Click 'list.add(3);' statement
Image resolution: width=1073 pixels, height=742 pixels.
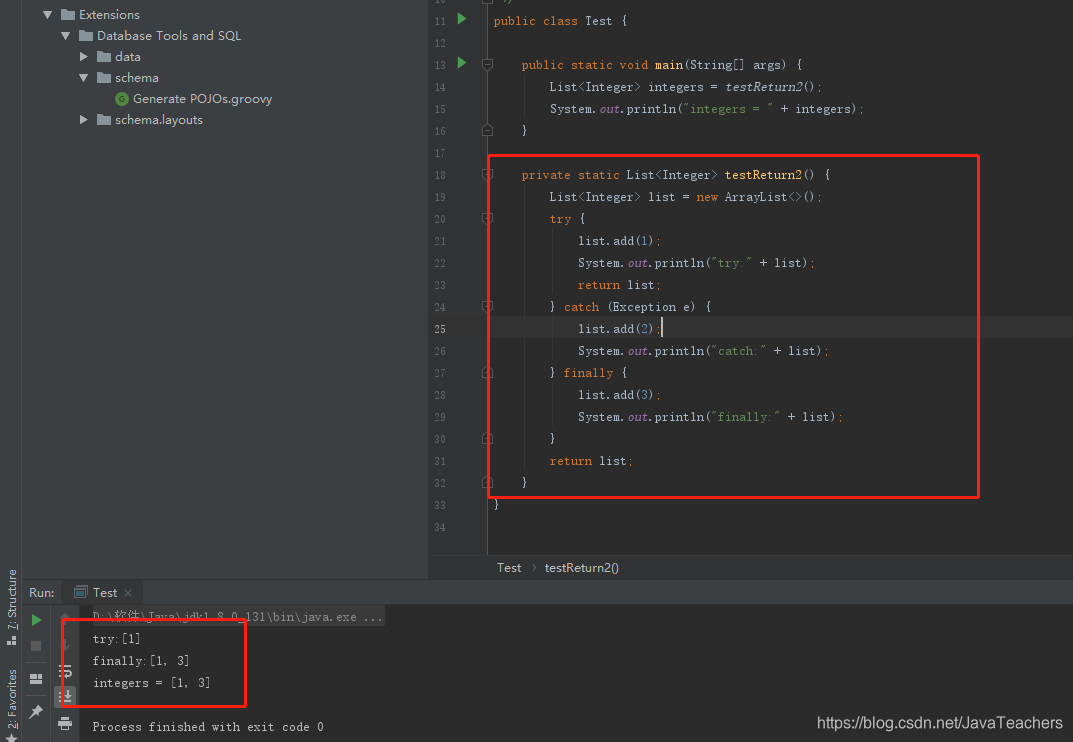coord(619,395)
